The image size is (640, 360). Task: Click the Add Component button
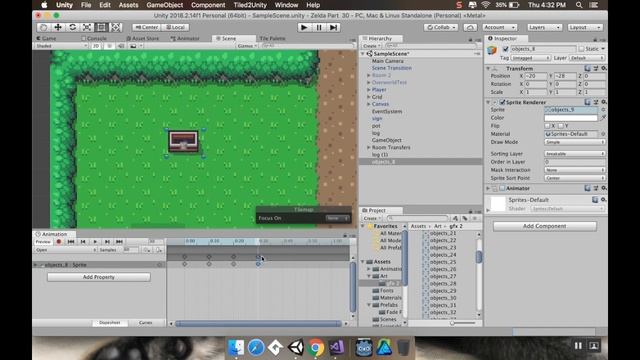pos(544,226)
